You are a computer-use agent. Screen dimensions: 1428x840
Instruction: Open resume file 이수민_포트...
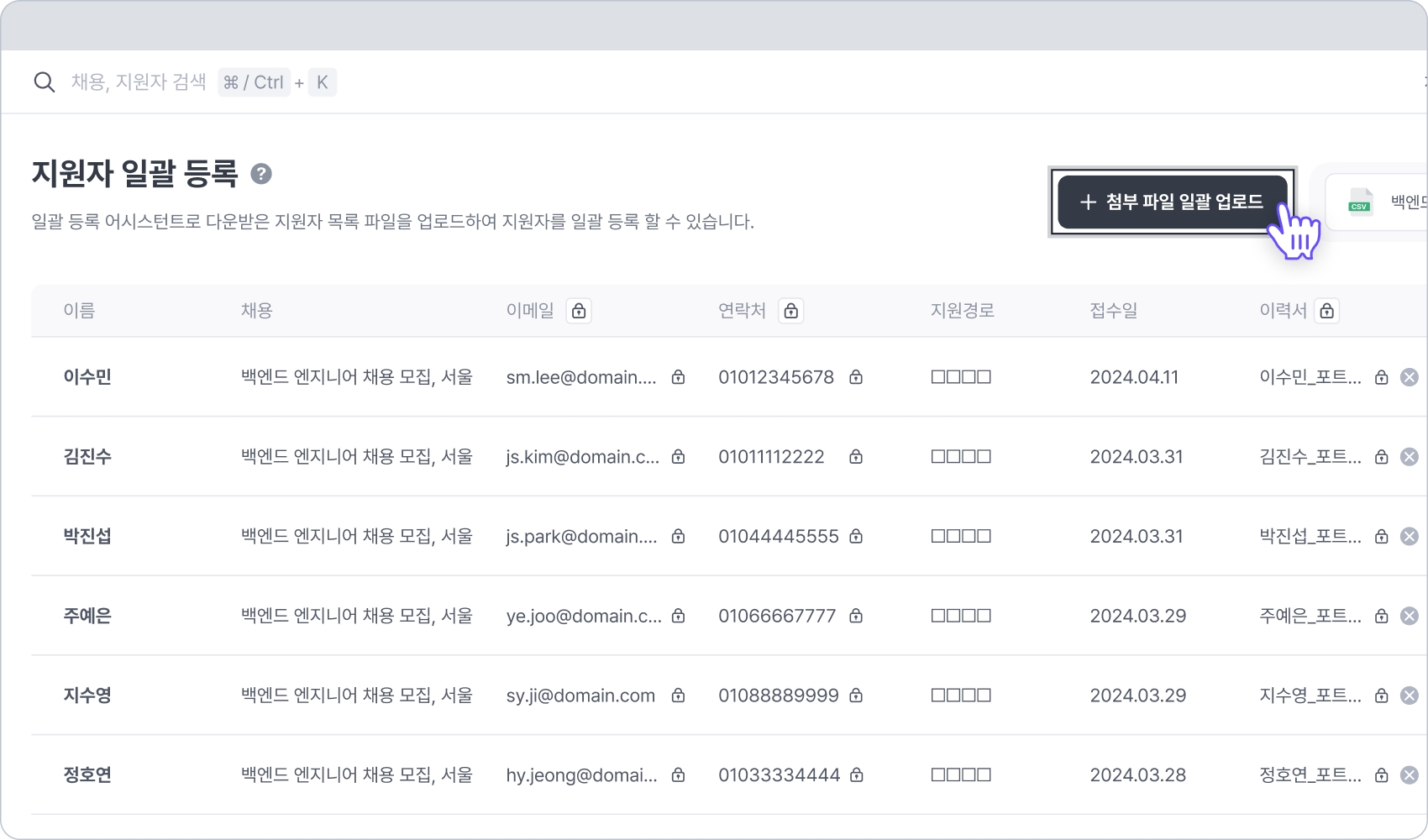pyautogui.click(x=1310, y=377)
